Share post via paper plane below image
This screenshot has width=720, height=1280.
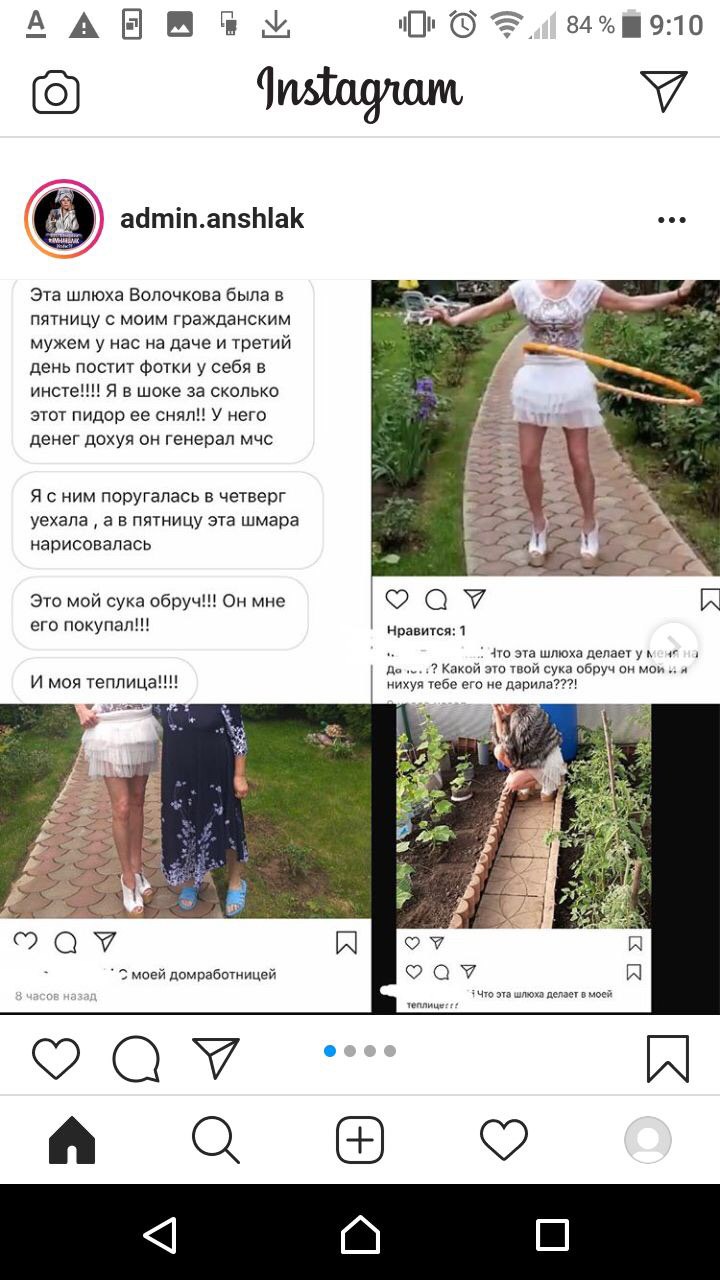click(216, 1058)
